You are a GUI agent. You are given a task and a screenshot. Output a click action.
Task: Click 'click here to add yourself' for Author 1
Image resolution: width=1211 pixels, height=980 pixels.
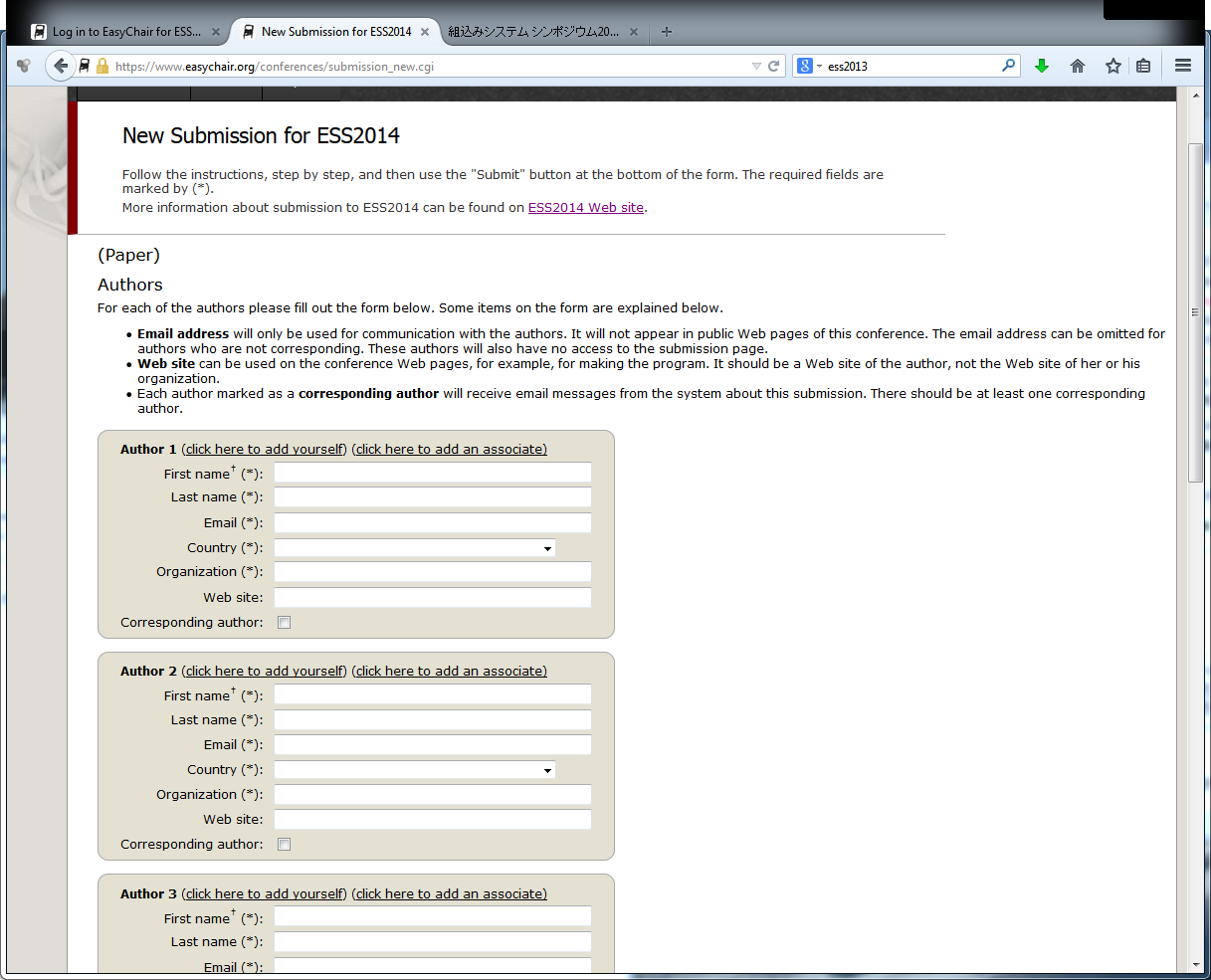pos(265,450)
